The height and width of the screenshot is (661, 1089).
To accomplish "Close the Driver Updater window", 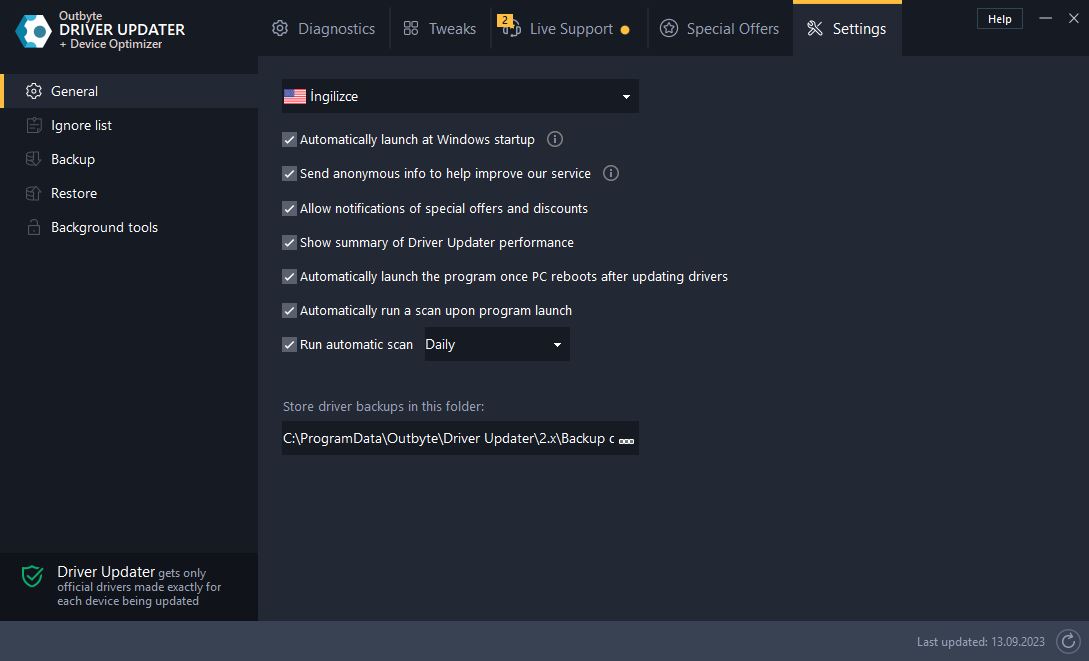I will tap(1073, 19).
